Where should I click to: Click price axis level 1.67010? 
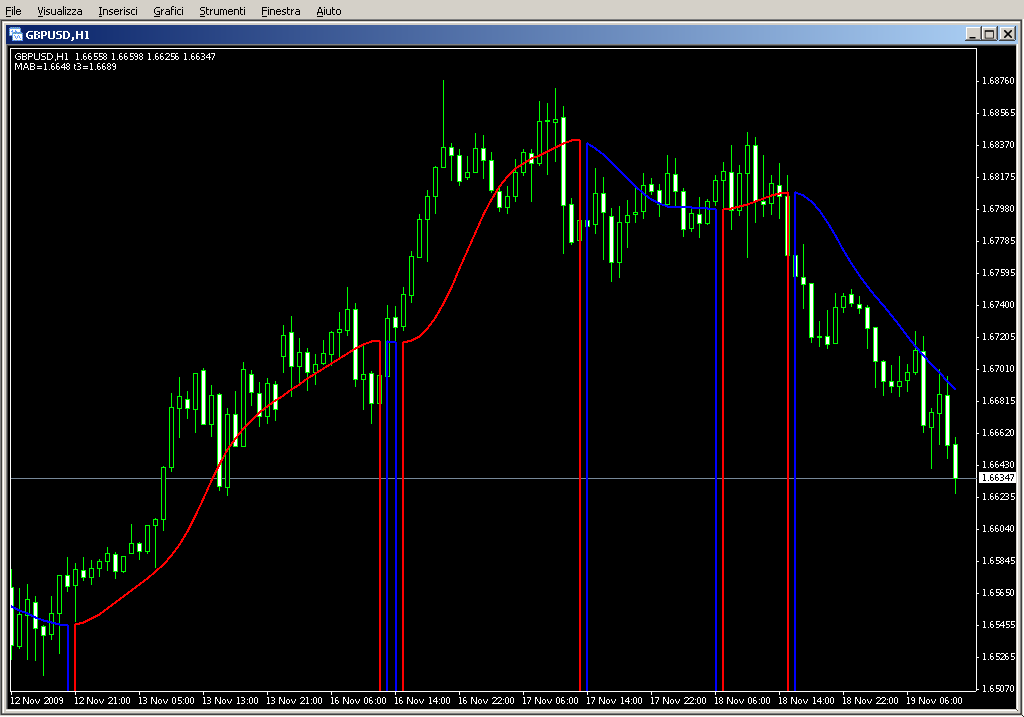pyautogui.click(x=999, y=369)
